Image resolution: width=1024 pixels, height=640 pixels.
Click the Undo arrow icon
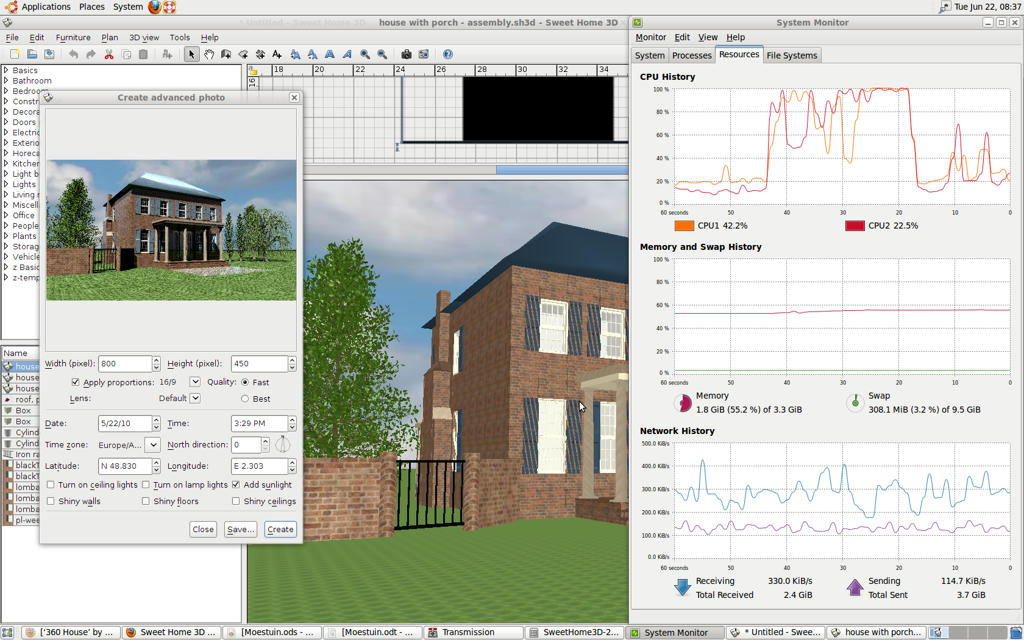click(x=73, y=54)
